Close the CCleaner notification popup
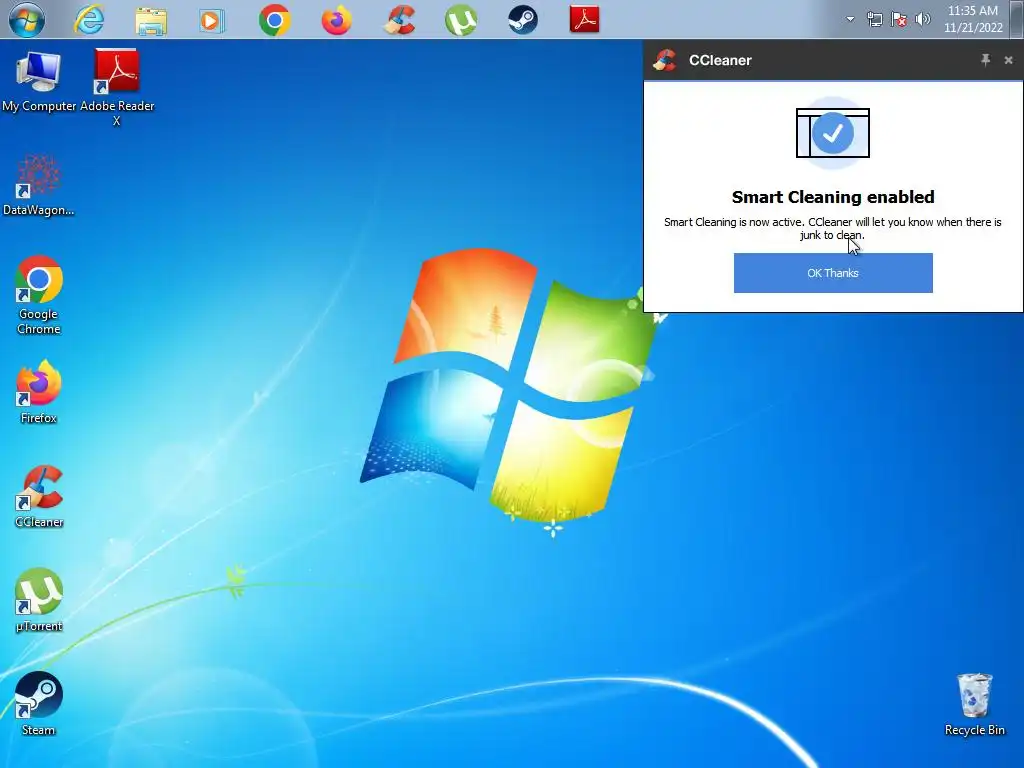This screenshot has height=768, width=1024. pyautogui.click(x=1008, y=60)
